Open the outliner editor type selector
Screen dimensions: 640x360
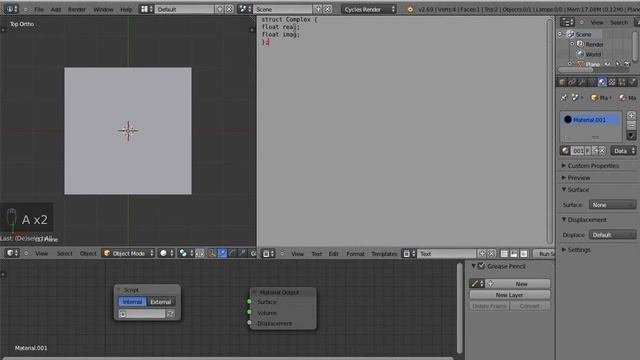point(567,22)
